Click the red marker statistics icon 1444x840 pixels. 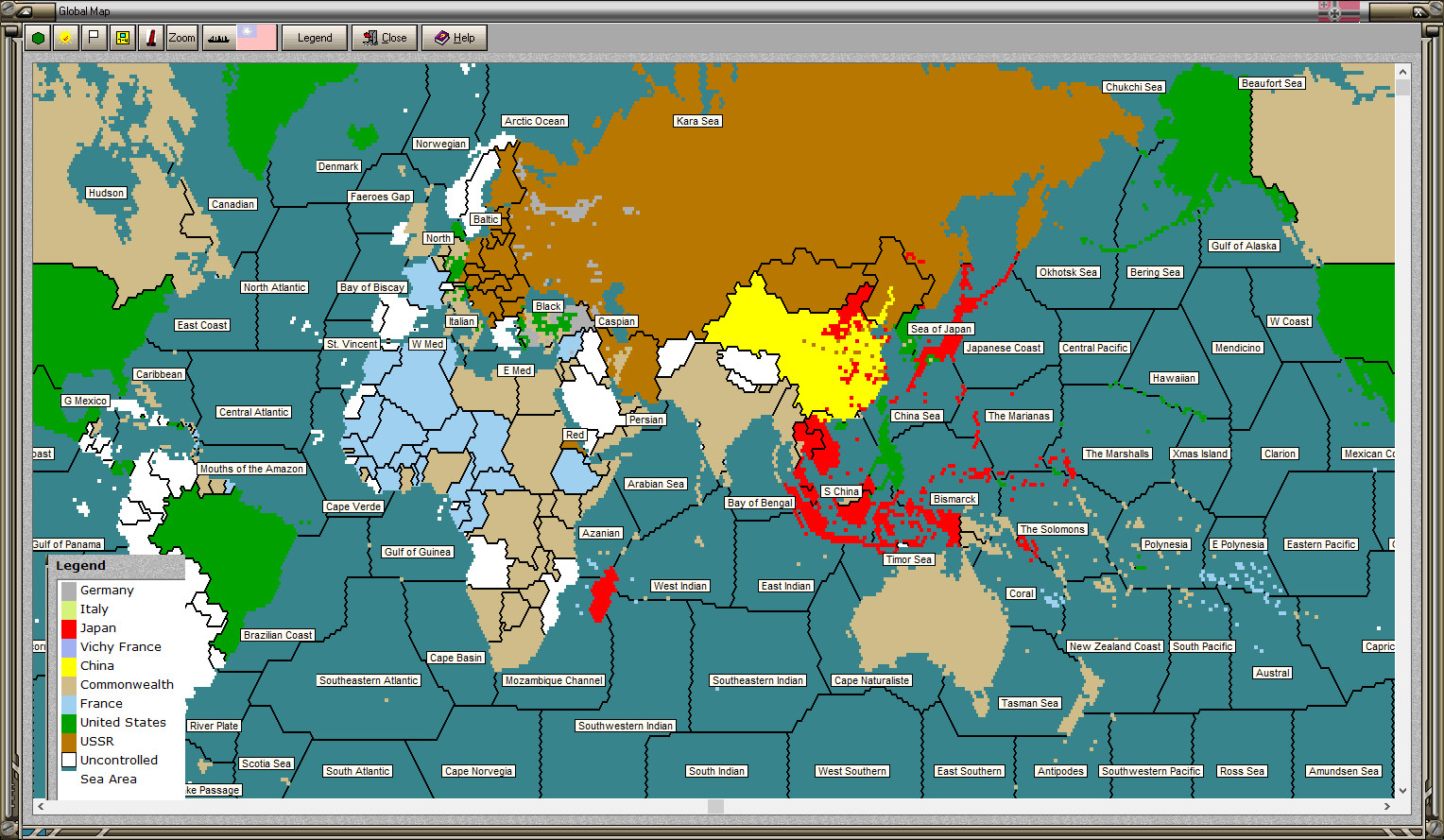(151, 37)
